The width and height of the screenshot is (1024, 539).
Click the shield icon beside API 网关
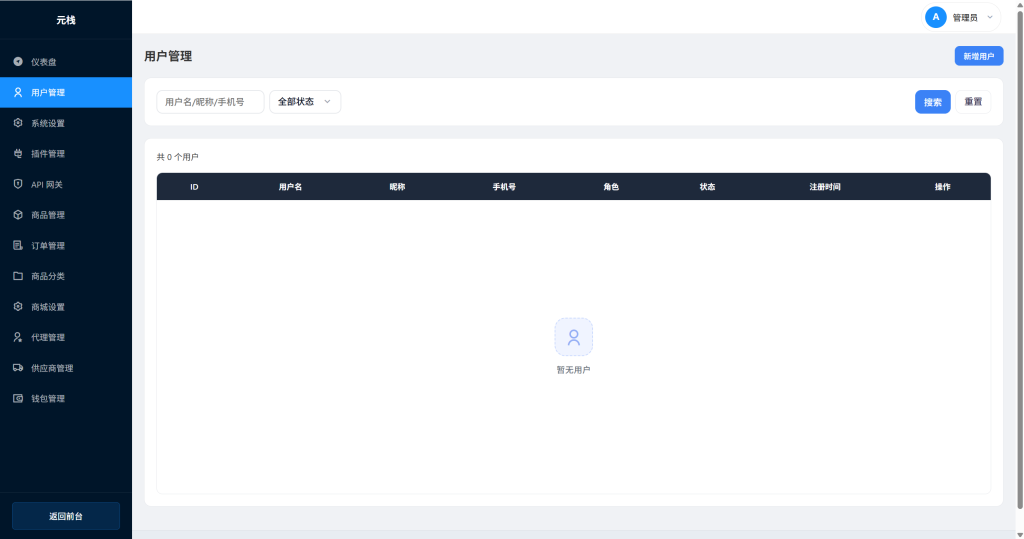[x=18, y=184]
